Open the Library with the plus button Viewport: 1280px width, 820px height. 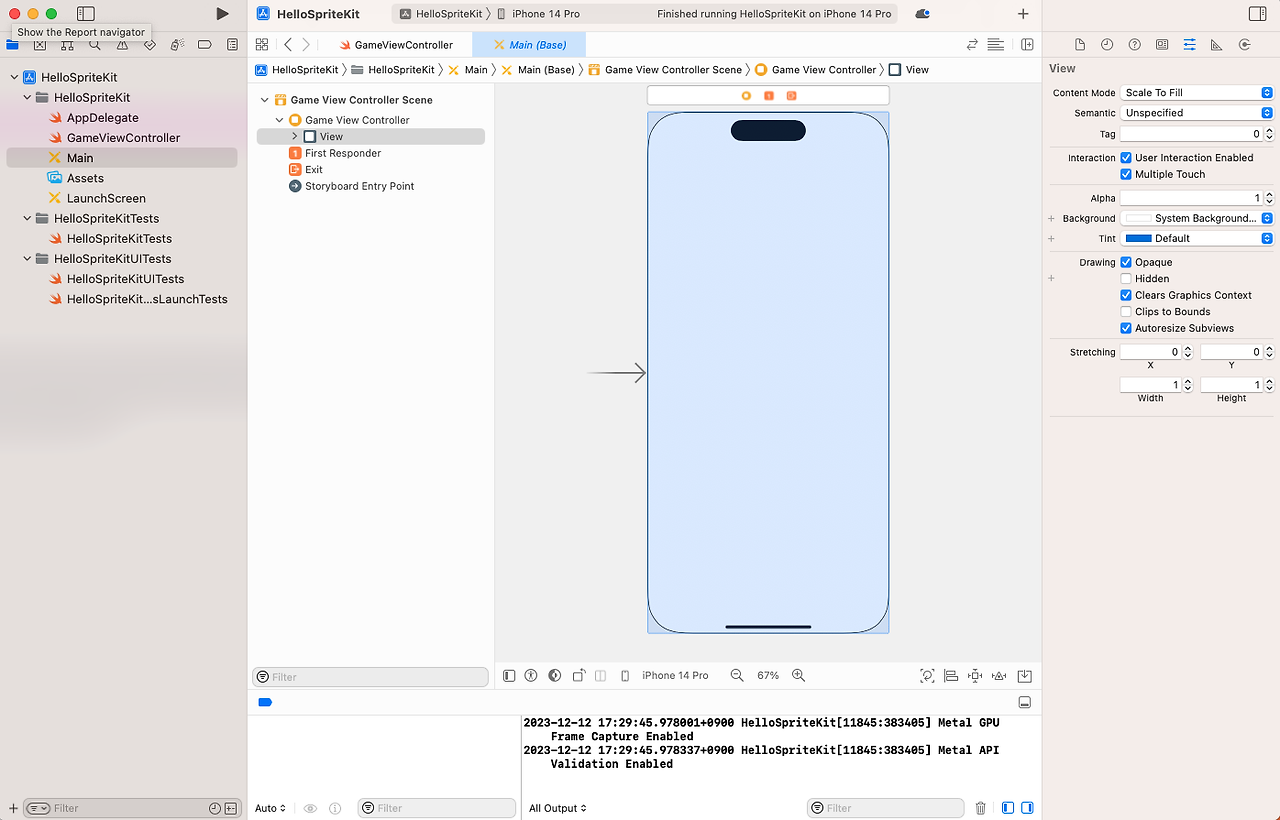[1022, 14]
